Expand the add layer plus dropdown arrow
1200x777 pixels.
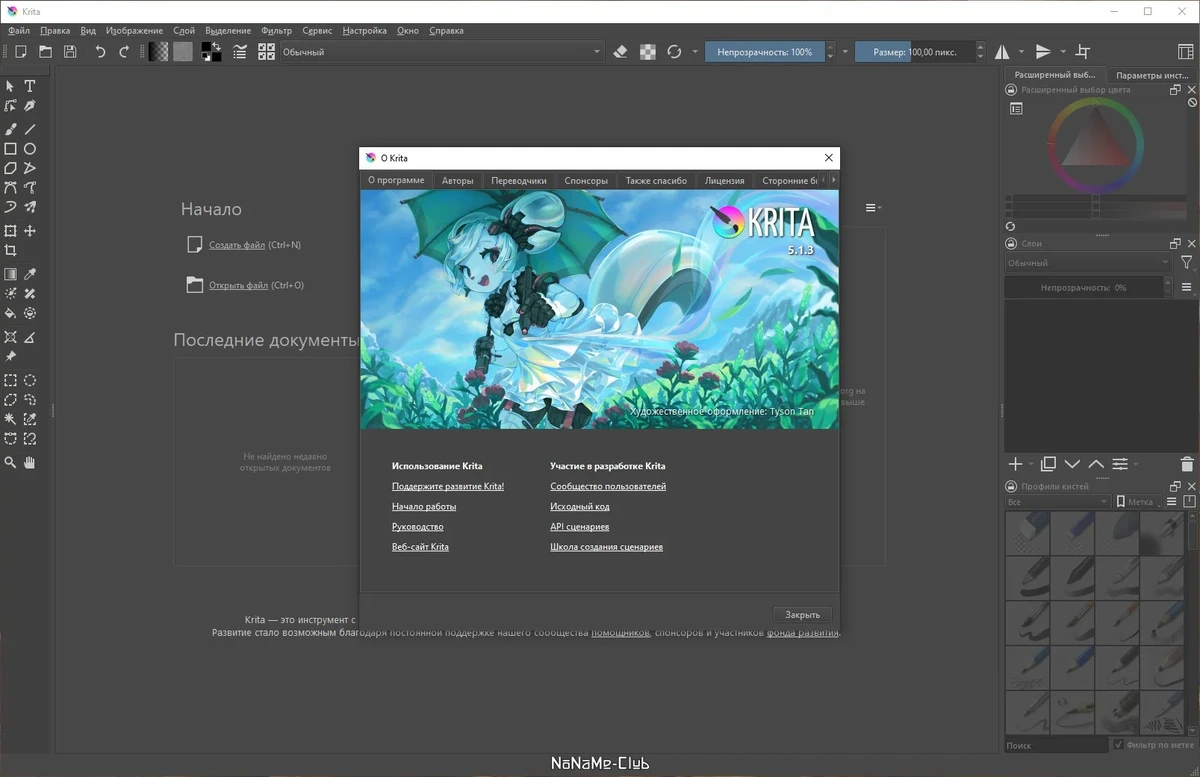(x=1030, y=465)
